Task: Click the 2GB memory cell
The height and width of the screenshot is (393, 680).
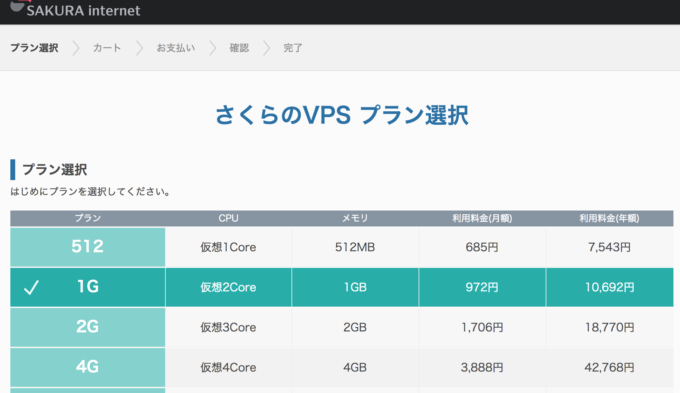Action: pos(355,327)
